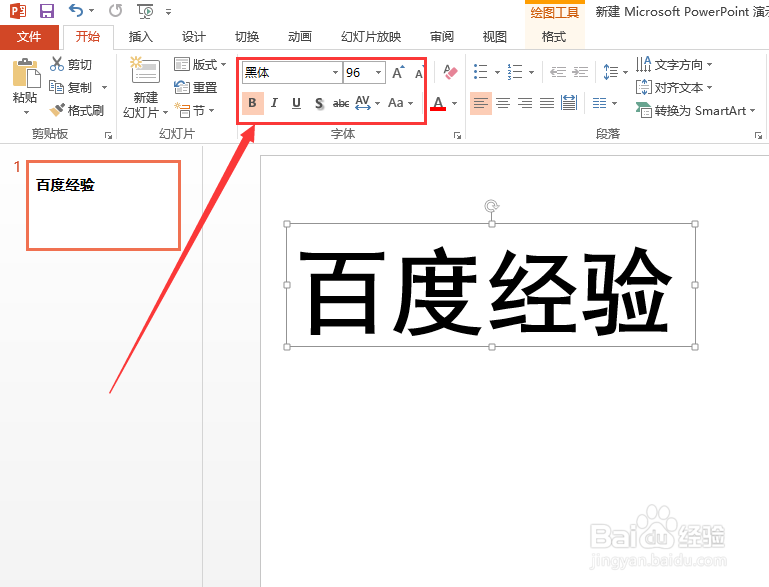Viewport: 769px width, 587px height.
Task: Switch to the 插入 tab
Action: (x=141, y=37)
